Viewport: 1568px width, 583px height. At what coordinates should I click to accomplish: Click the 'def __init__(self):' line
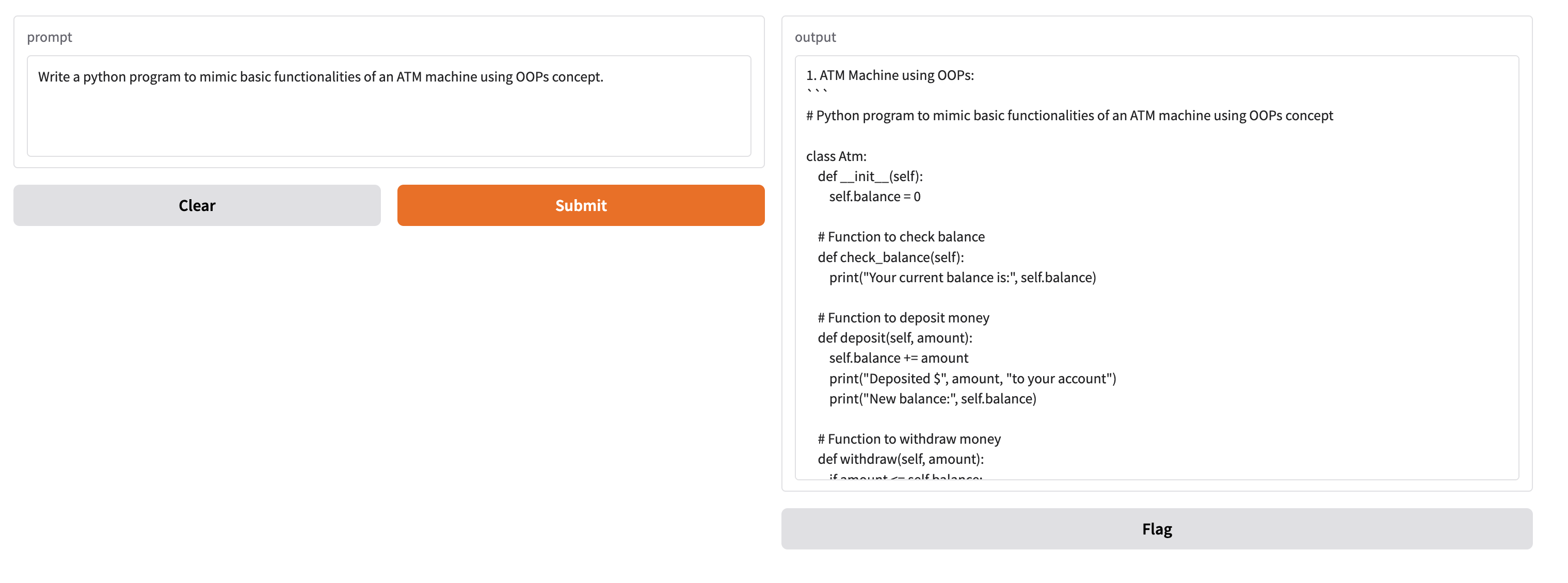(870, 176)
